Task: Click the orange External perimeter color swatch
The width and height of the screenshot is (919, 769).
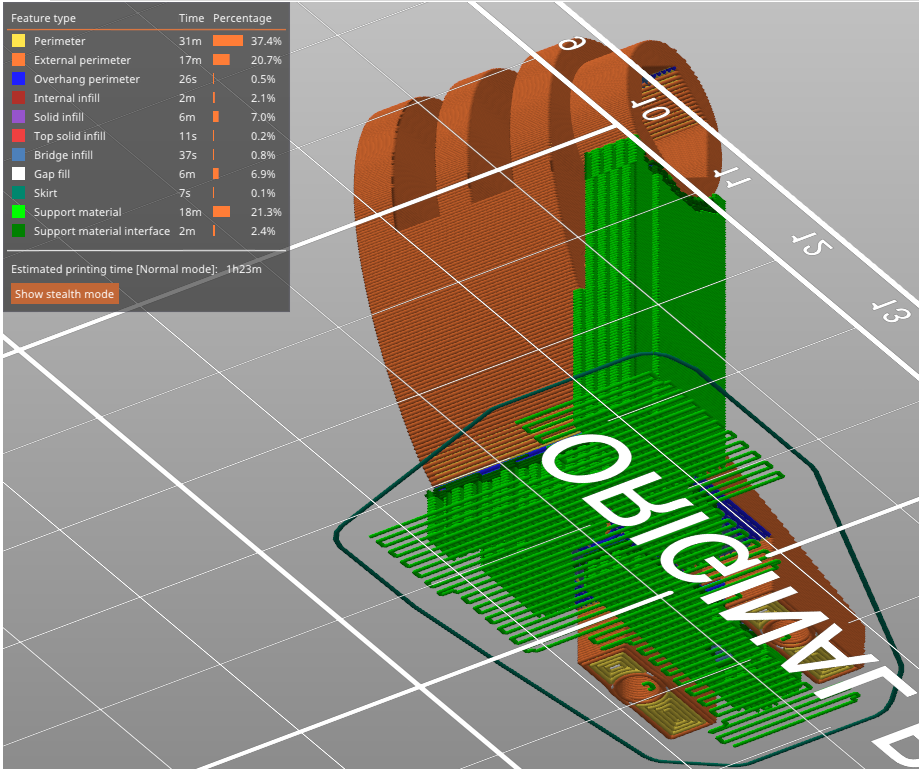Action: tap(18, 60)
